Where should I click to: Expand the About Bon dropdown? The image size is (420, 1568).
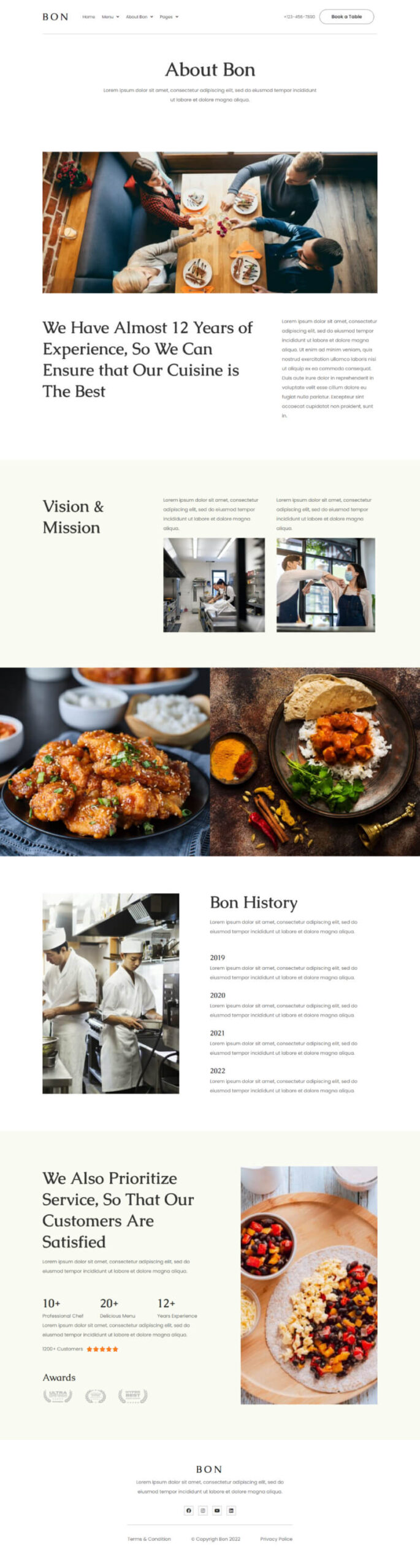pos(140,17)
